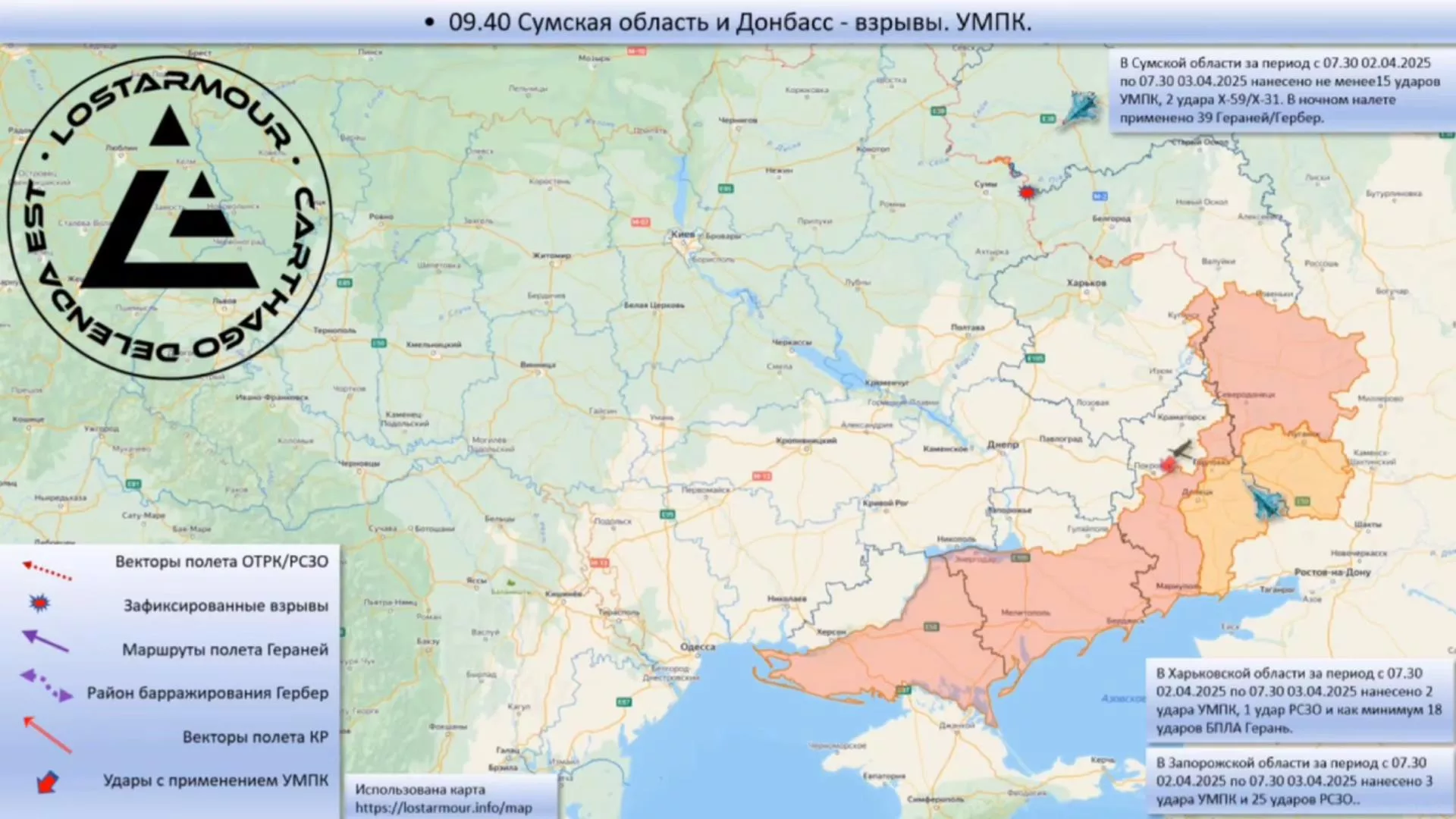The image size is (1456, 819).
Task: Click the city label 'Белая Церковь'
Action: pyautogui.click(x=654, y=306)
